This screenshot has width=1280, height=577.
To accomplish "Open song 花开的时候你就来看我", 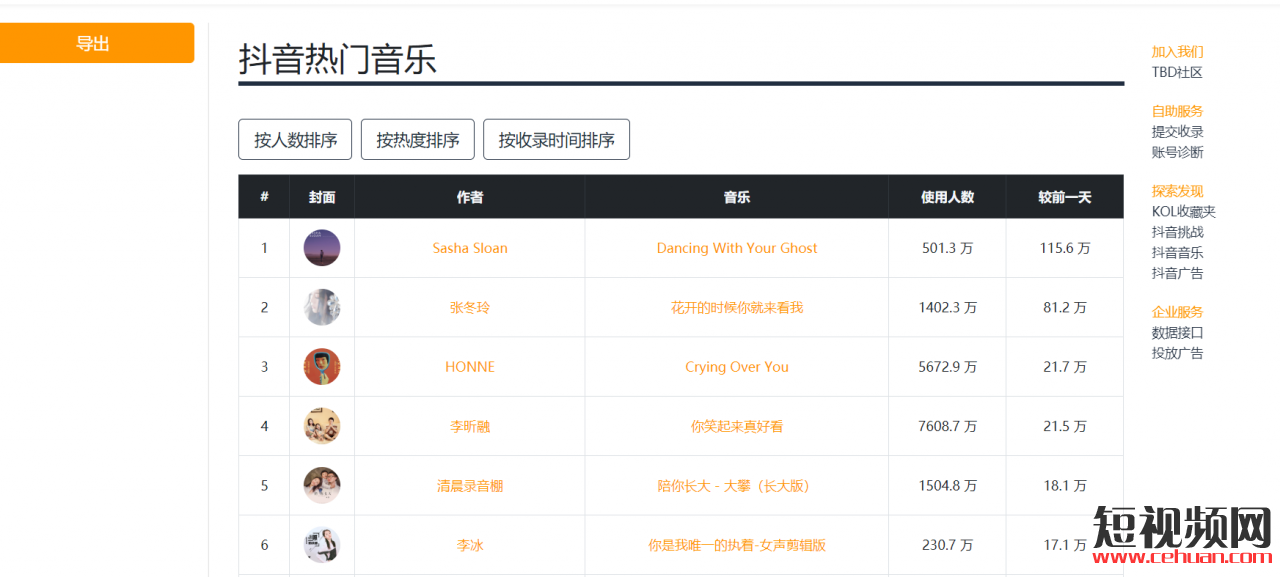I will pyautogui.click(x=737, y=307).
